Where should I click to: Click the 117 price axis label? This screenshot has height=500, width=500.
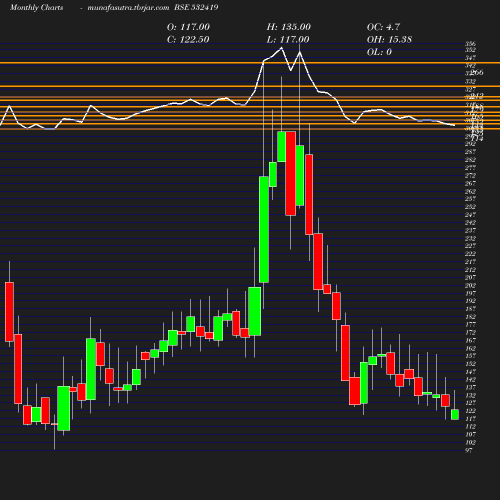(470, 419)
